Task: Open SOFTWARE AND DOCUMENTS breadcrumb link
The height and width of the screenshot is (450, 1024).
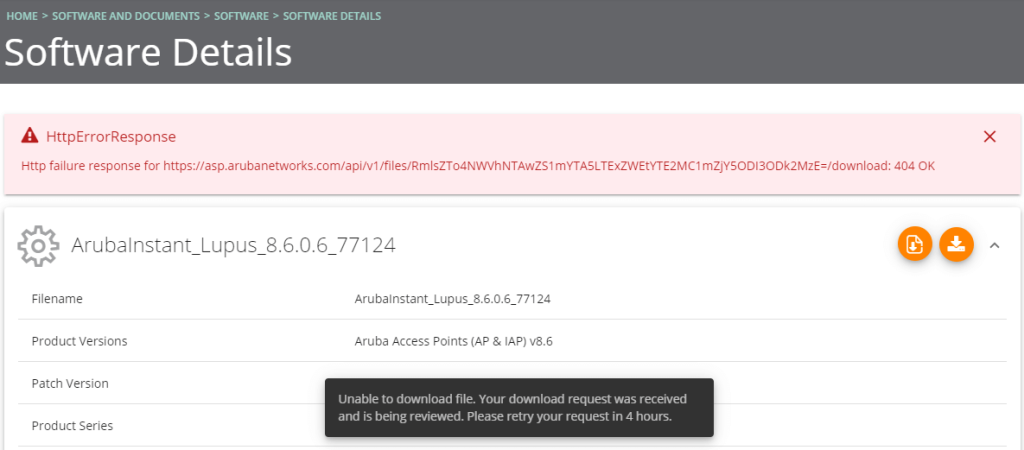Action: 126,16
